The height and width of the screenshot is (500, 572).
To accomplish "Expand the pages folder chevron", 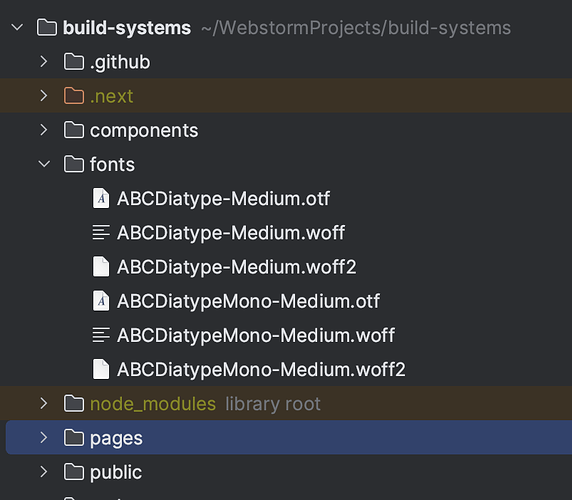I will click(x=44, y=438).
